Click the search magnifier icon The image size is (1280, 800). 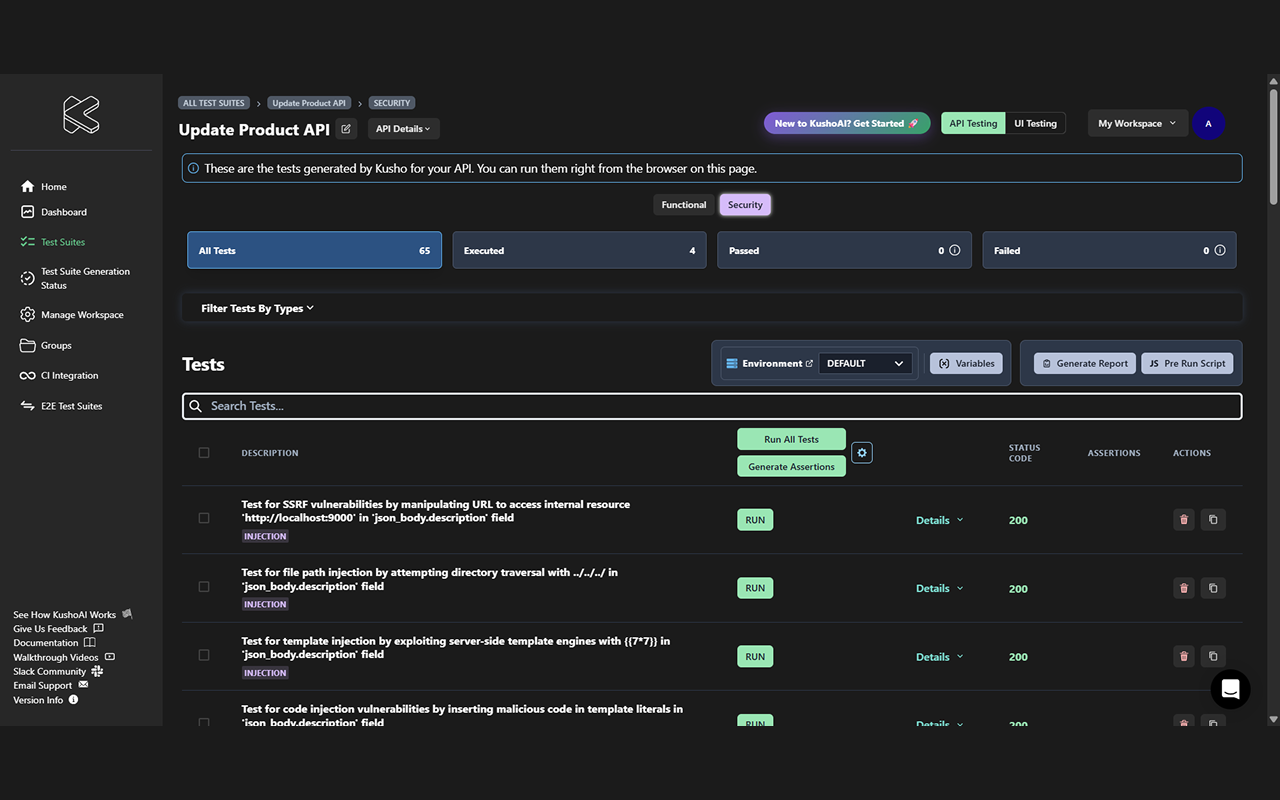pos(196,406)
